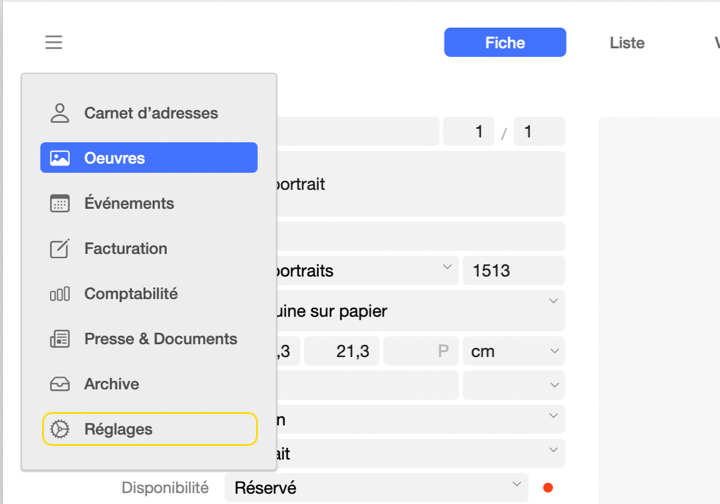Click the hamburger menu icon
Screen dimensions: 720x504
[54, 42]
